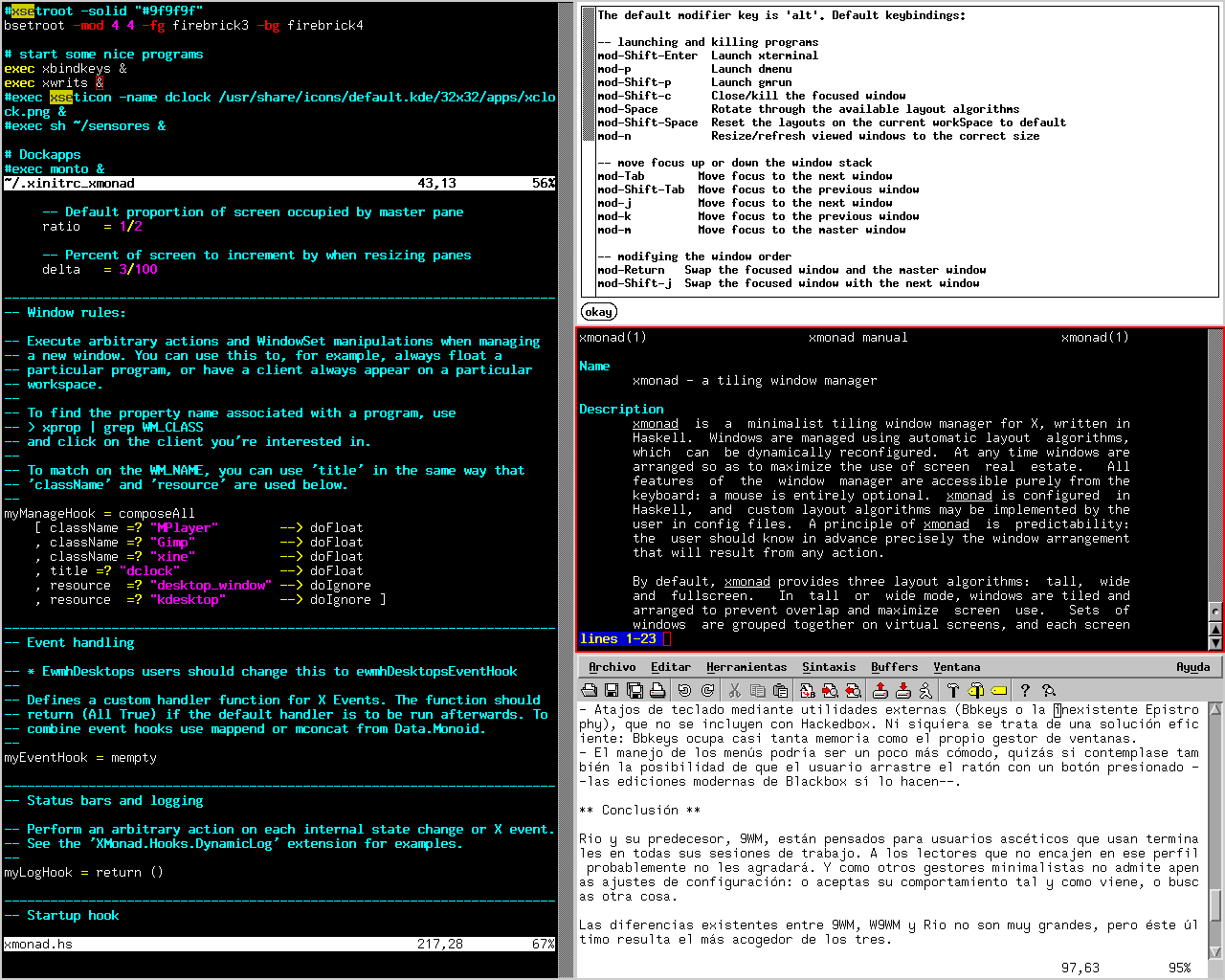Click the 'delta = 3/100' line
The image size is (1225, 980).
(x=100, y=270)
